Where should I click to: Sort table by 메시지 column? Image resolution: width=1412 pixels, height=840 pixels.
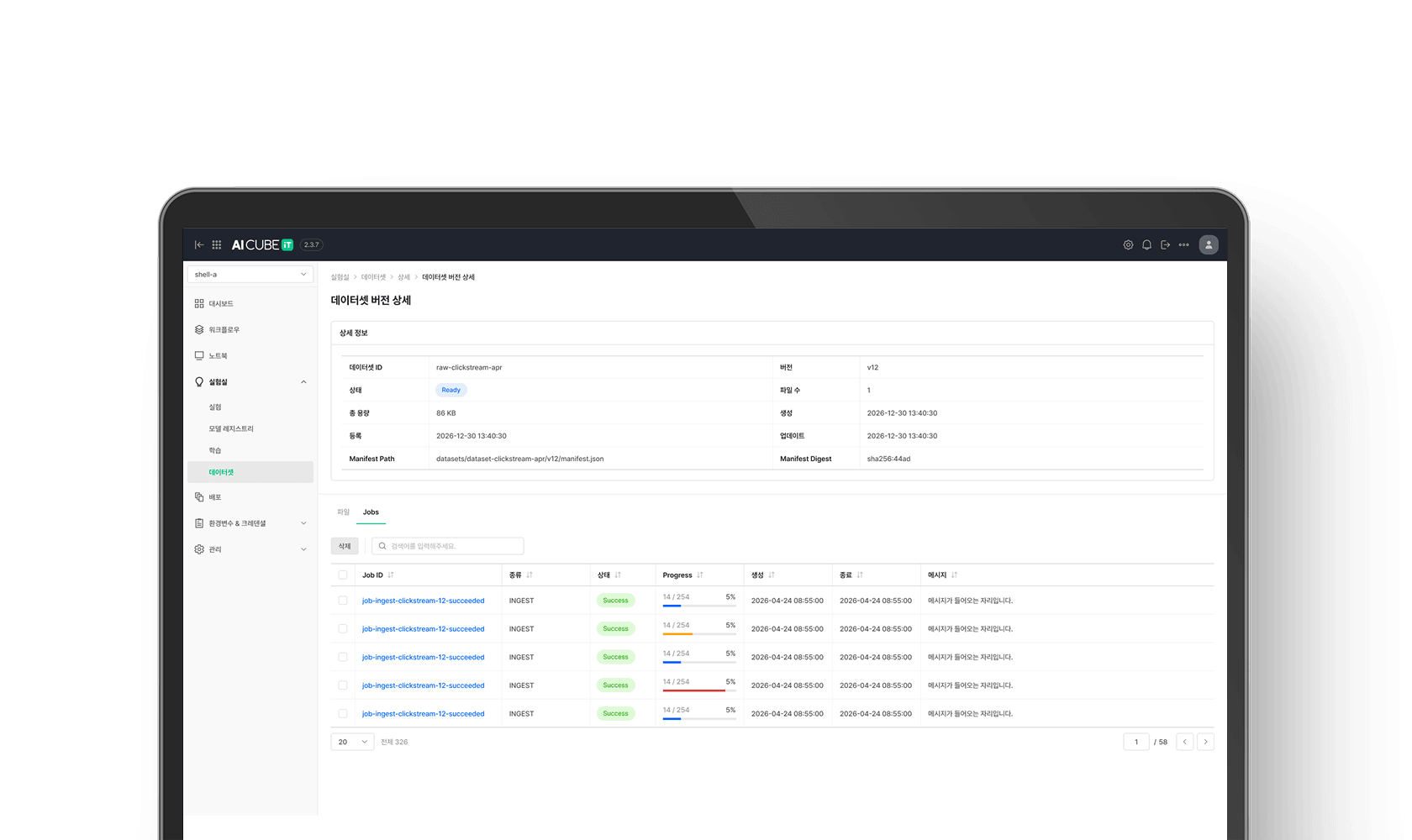pyautogui.click(x=954, y=575)
